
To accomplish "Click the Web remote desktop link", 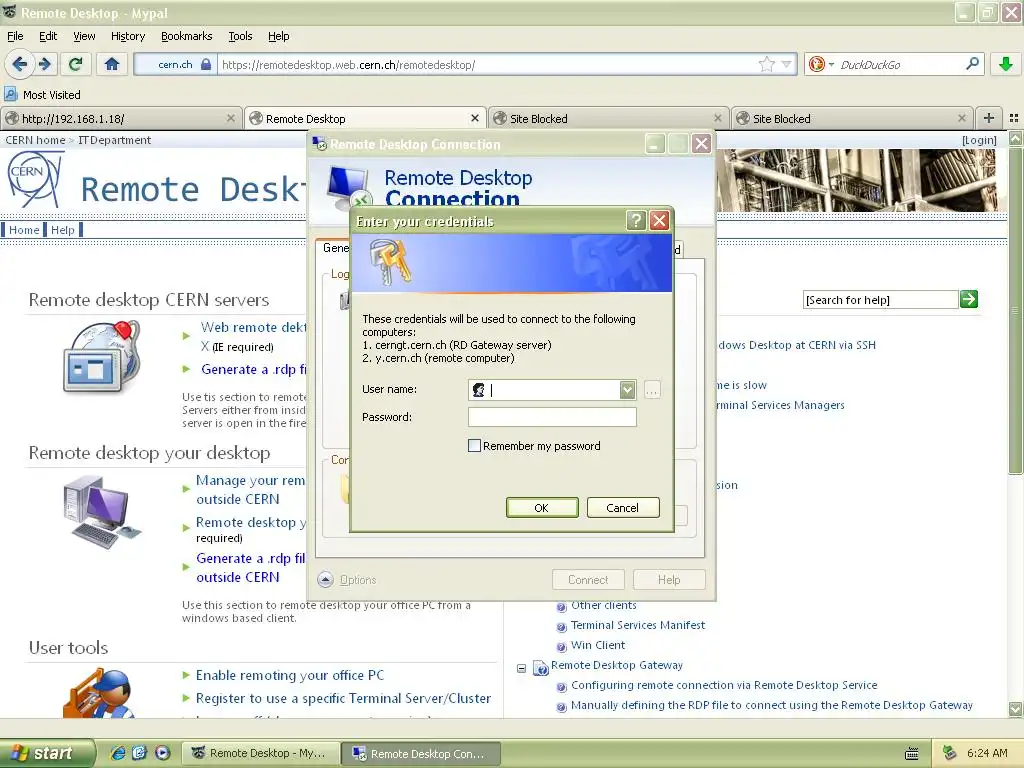I will 253,327.
